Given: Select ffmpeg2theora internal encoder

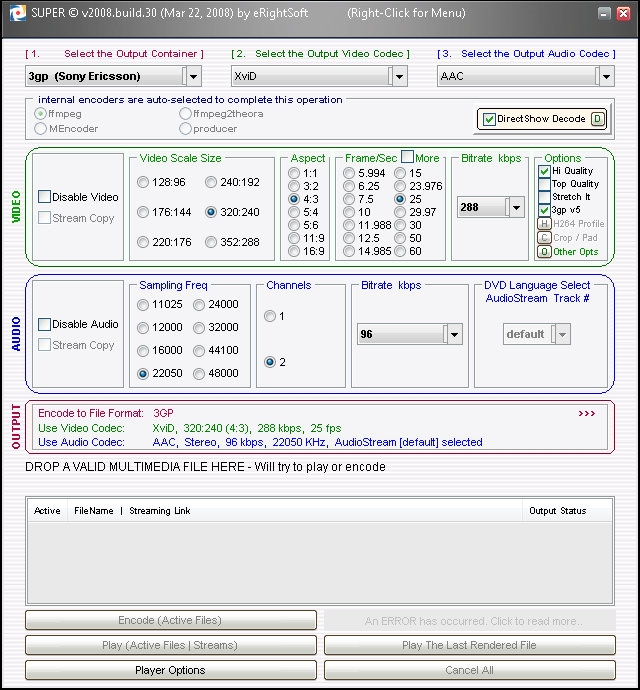Looking at the screenshot, I should click(x=185, y=114).
